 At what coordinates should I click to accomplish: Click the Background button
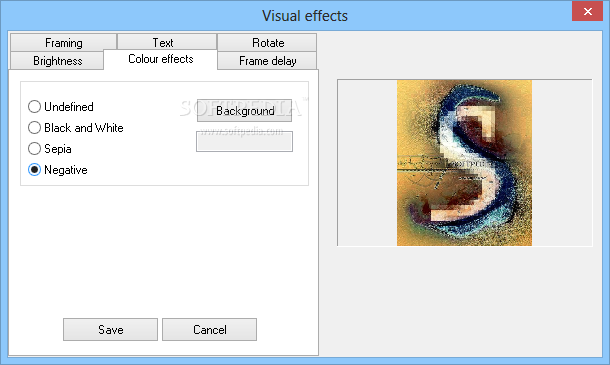244,111
